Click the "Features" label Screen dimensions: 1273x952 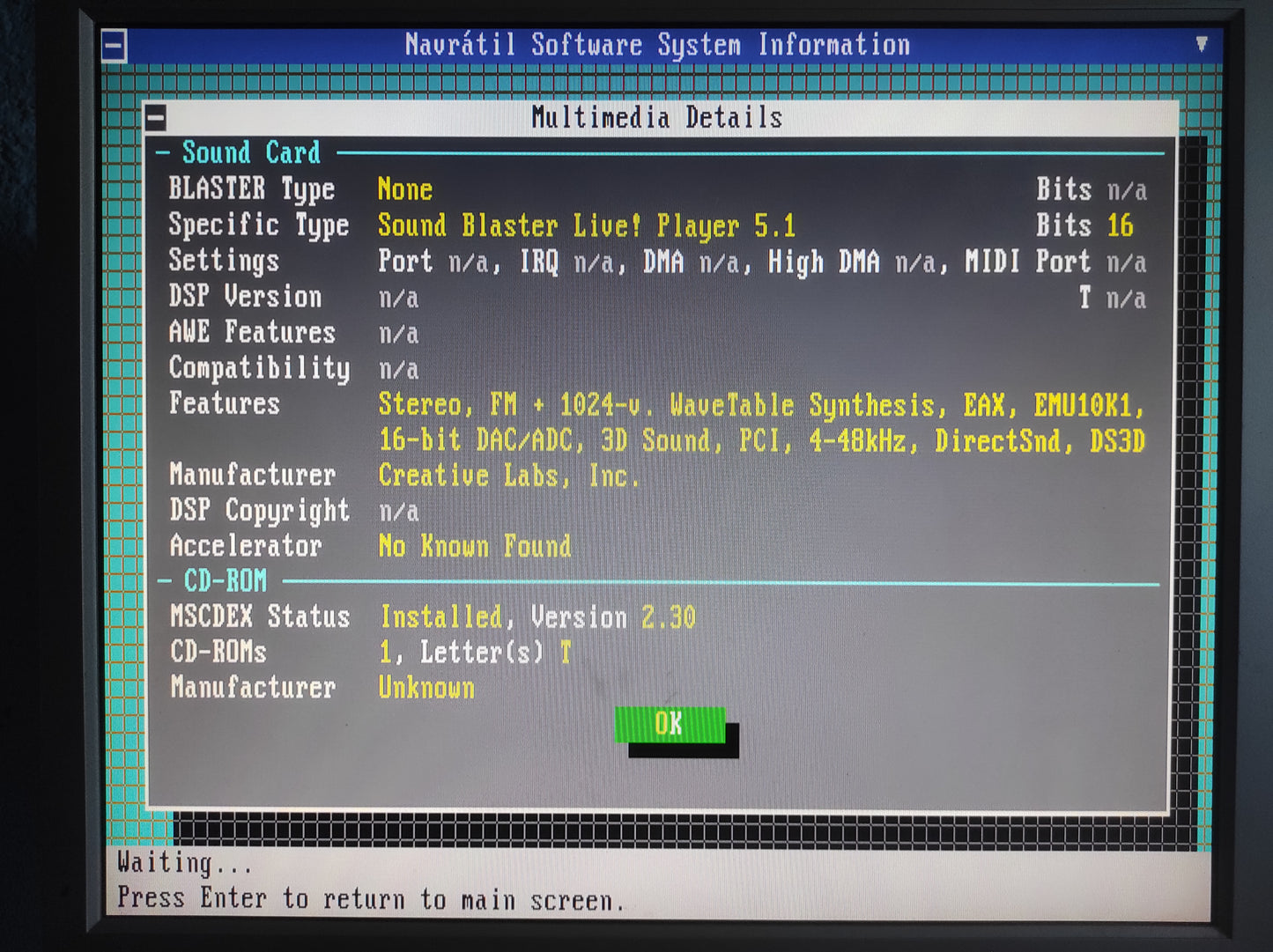(224, 403)
